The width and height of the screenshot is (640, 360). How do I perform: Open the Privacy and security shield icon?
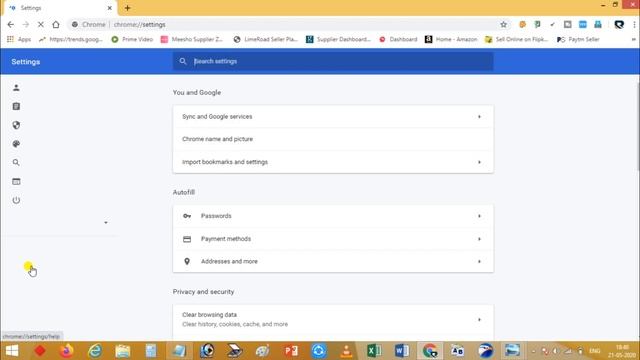(x=16, y=125)
